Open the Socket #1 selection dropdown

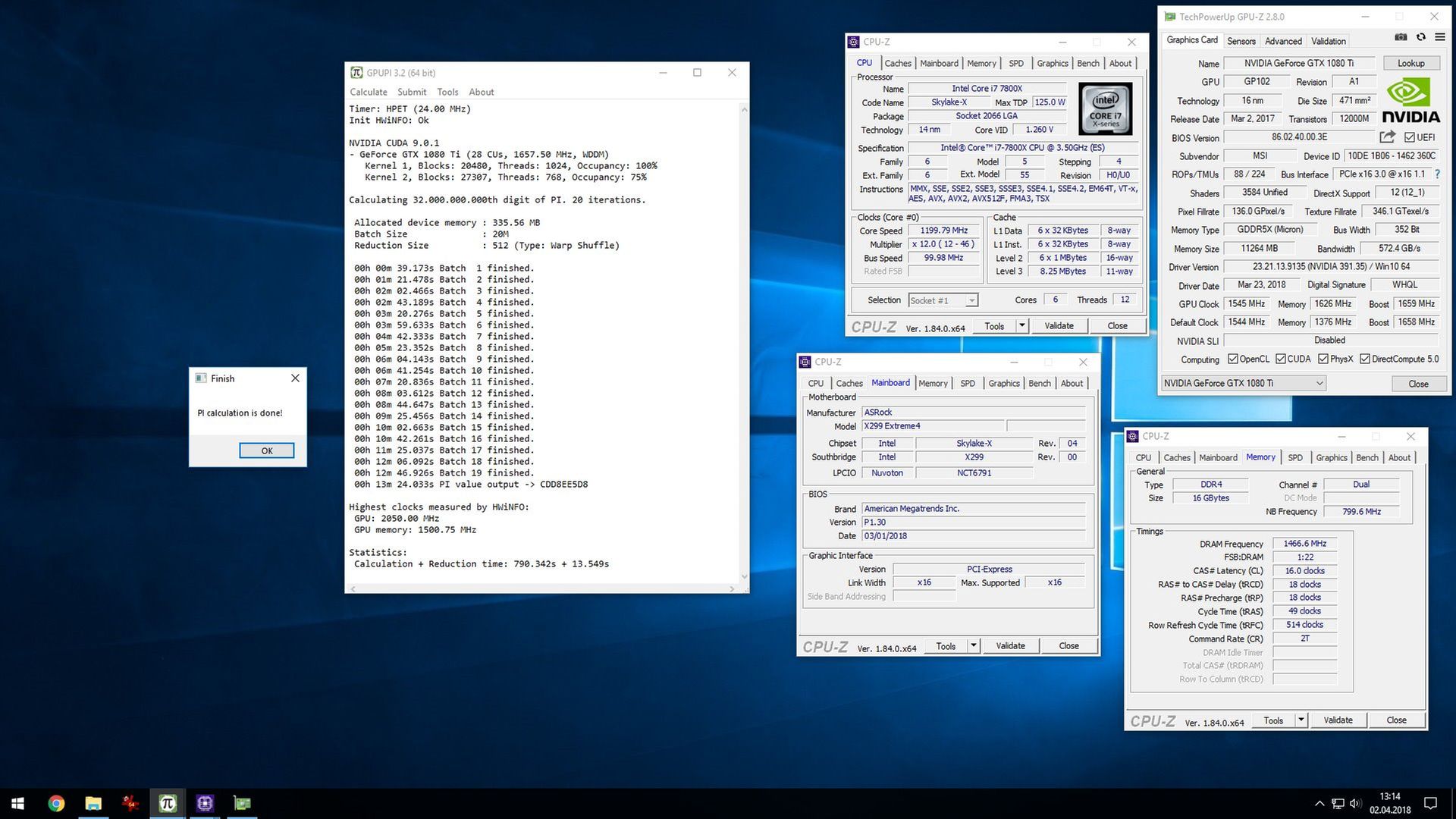pos(943,300)
